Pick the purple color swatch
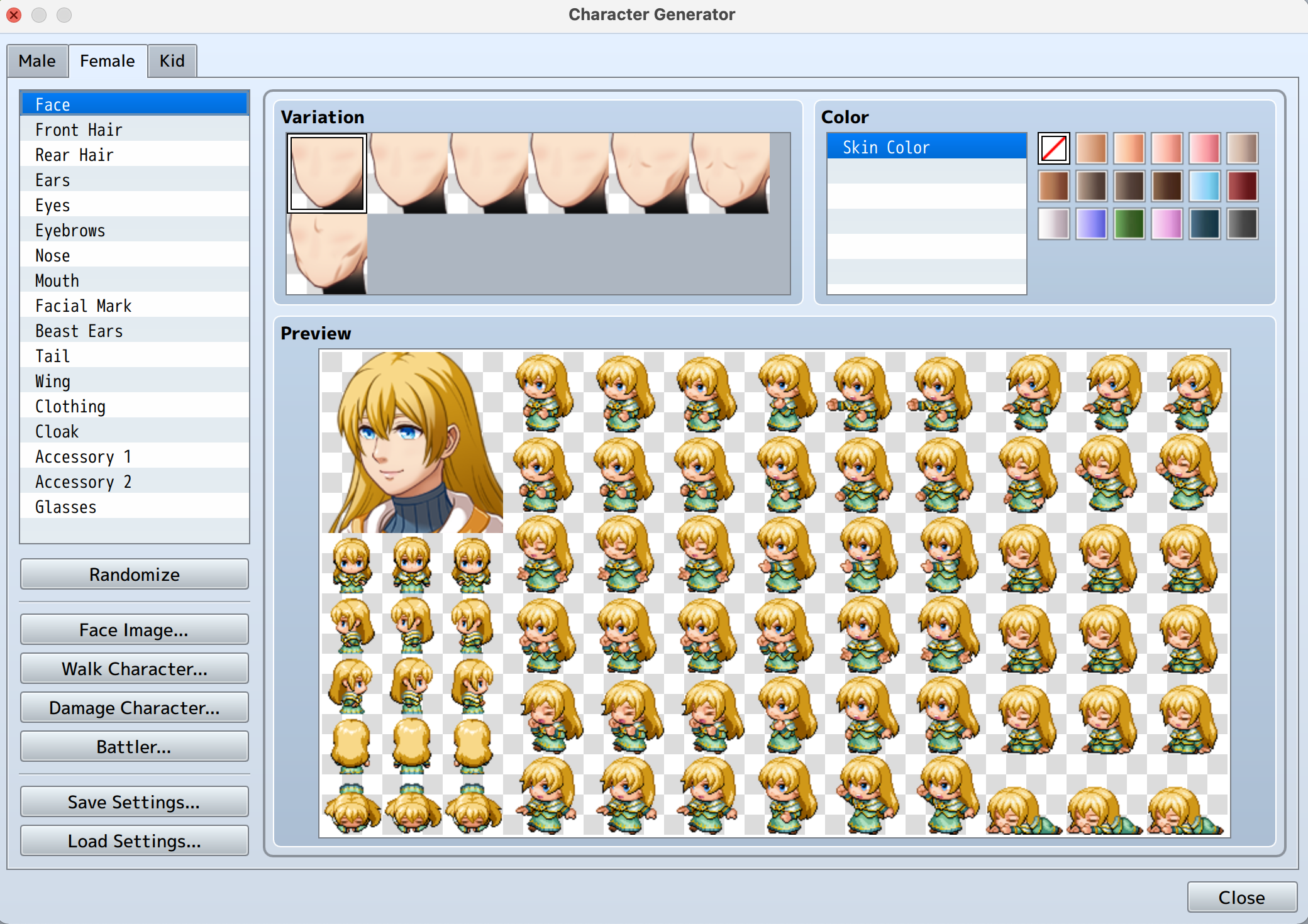Image resolution: width=1308 pixels, height=924 pixels. [x=1091, y=224]
